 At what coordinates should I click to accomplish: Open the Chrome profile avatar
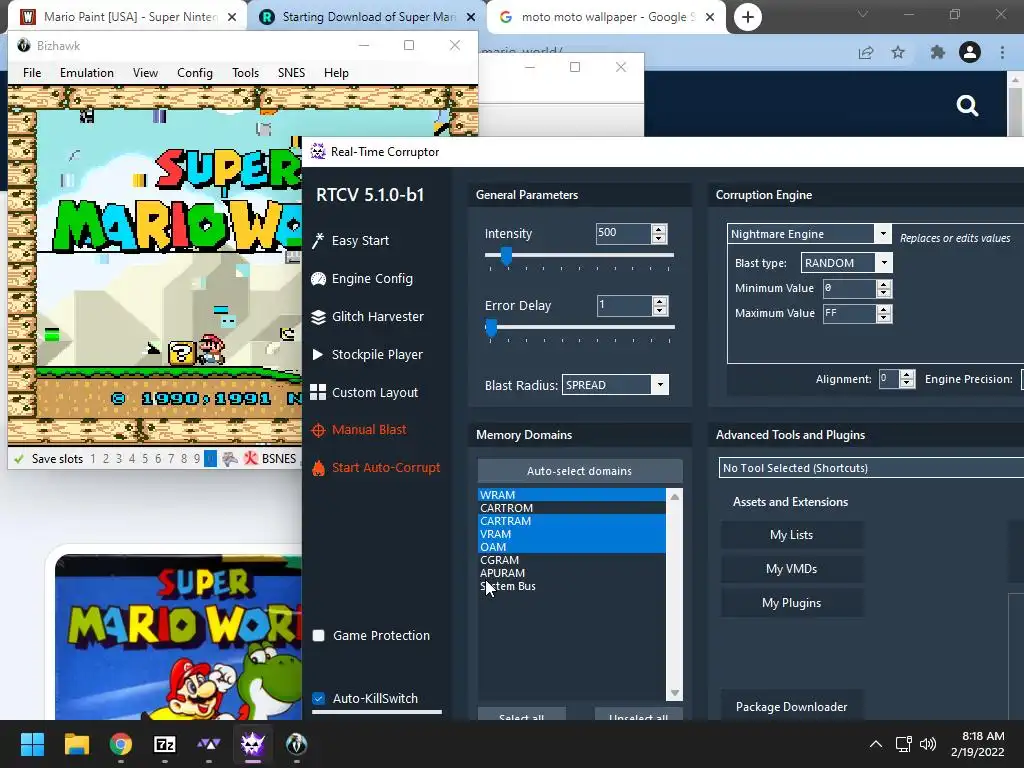click(x=970, y=52)
